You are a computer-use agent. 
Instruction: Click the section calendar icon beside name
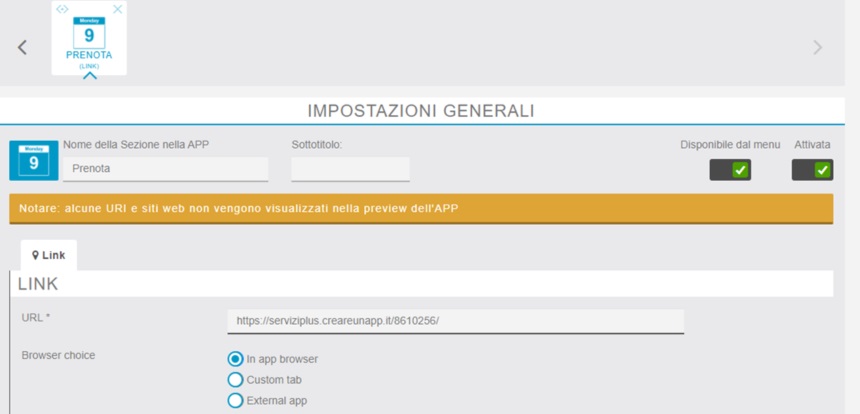pyautogui.click(x=33, y=160)
